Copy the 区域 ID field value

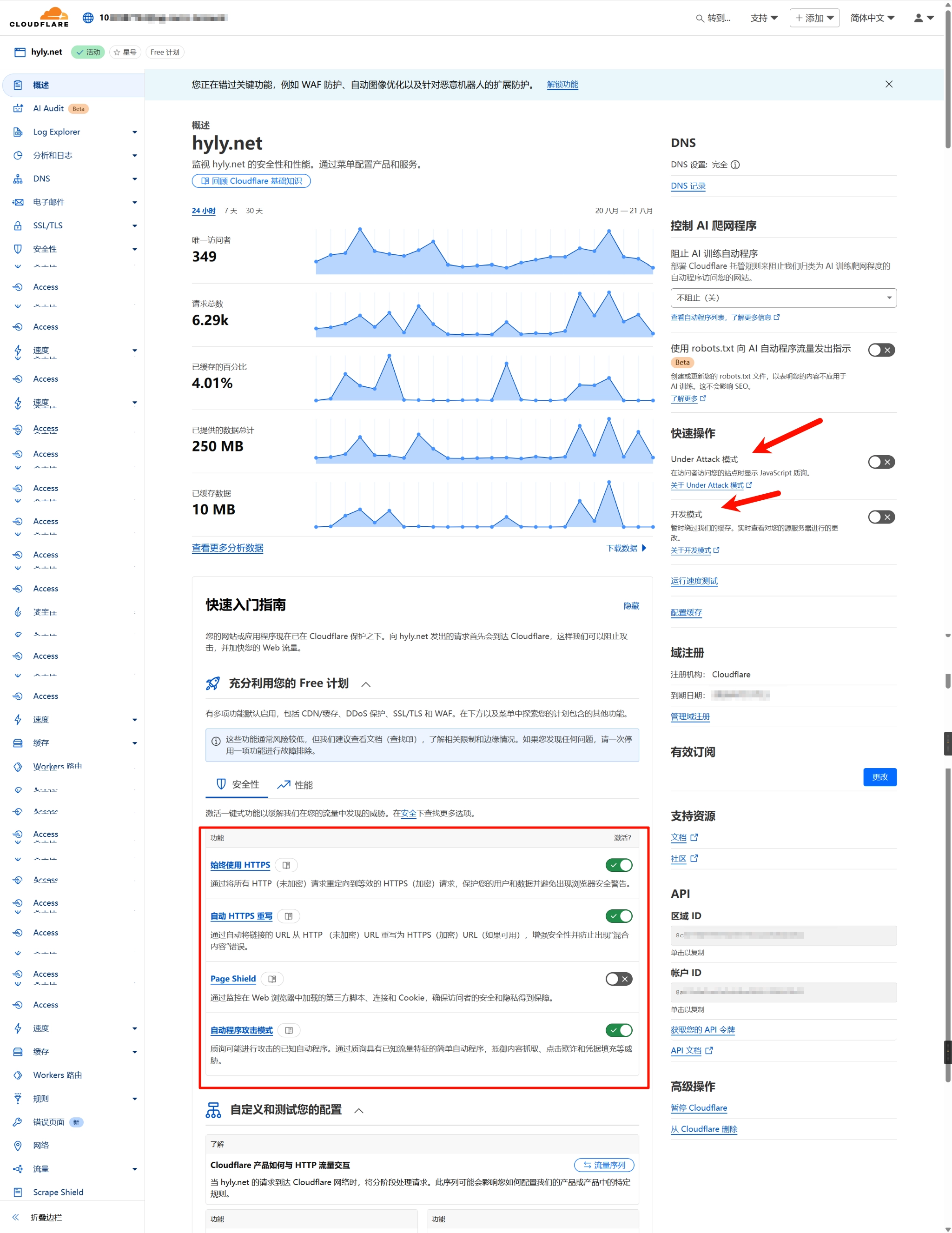783,935
